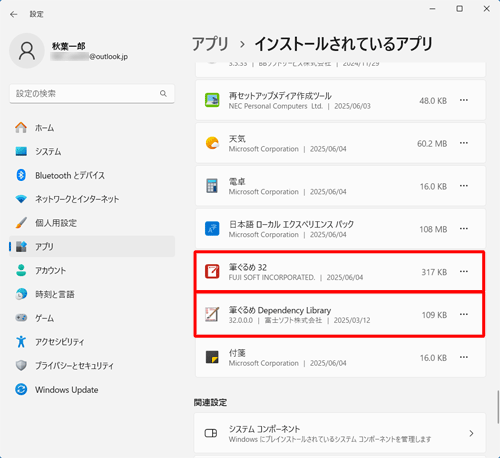Click the 電卓 calculator app icon
The height and width of the screenshot is (458, 500).
pos(212,186)
